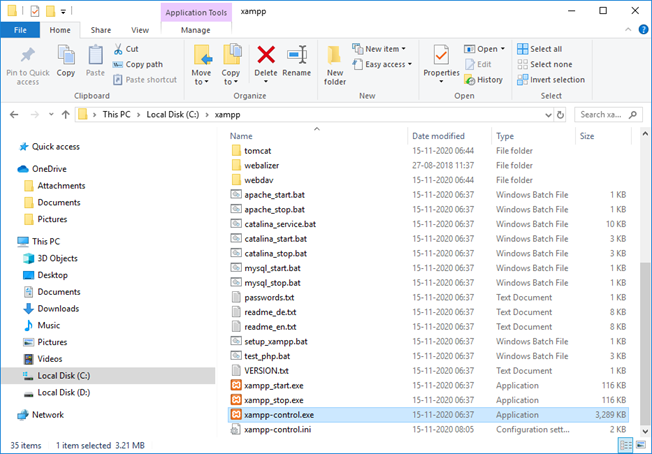Click the Search xampp box

(x=608, y=115)
